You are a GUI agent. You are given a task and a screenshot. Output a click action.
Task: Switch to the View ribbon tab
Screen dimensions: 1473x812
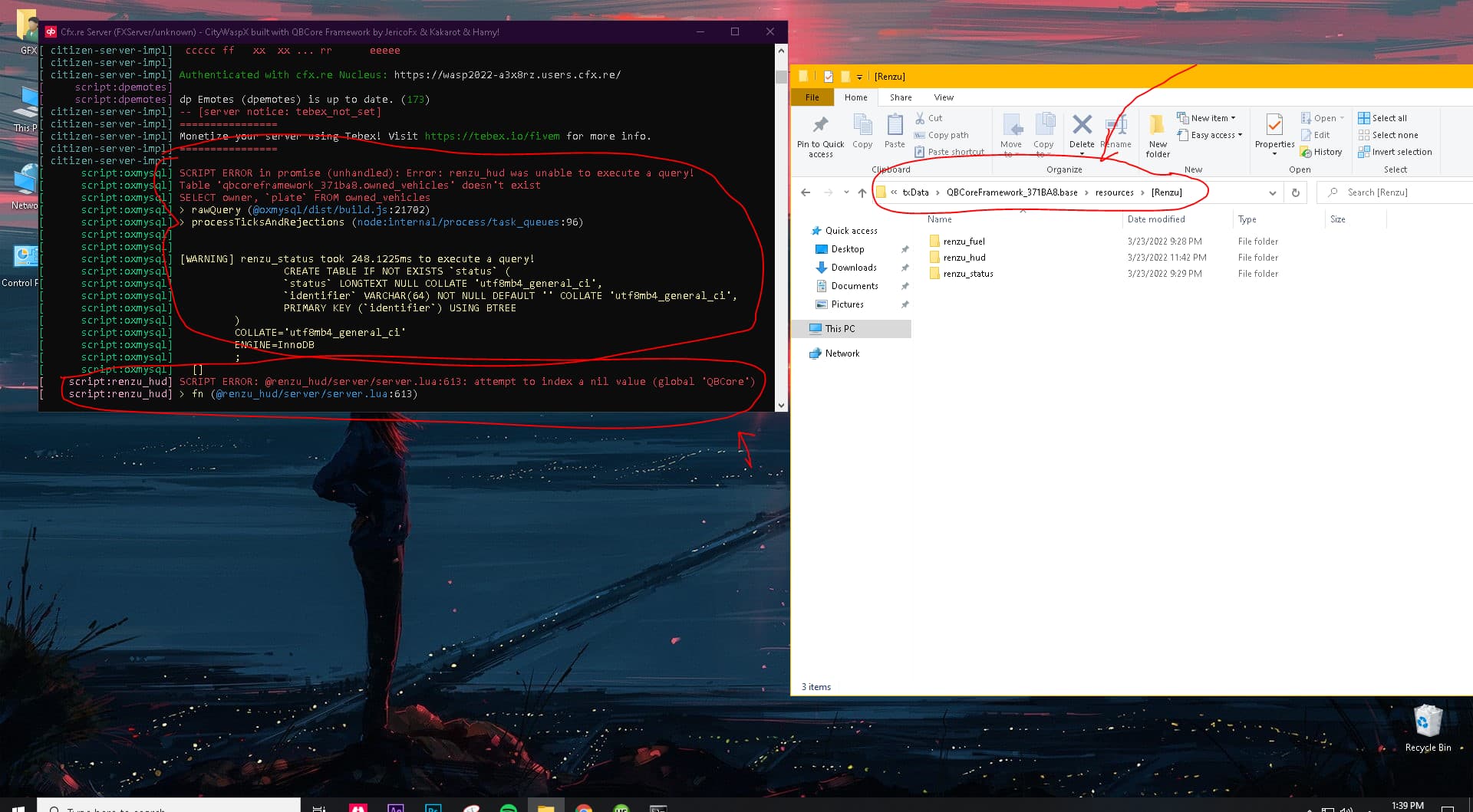pyautogui.click(x=944, y=97)
